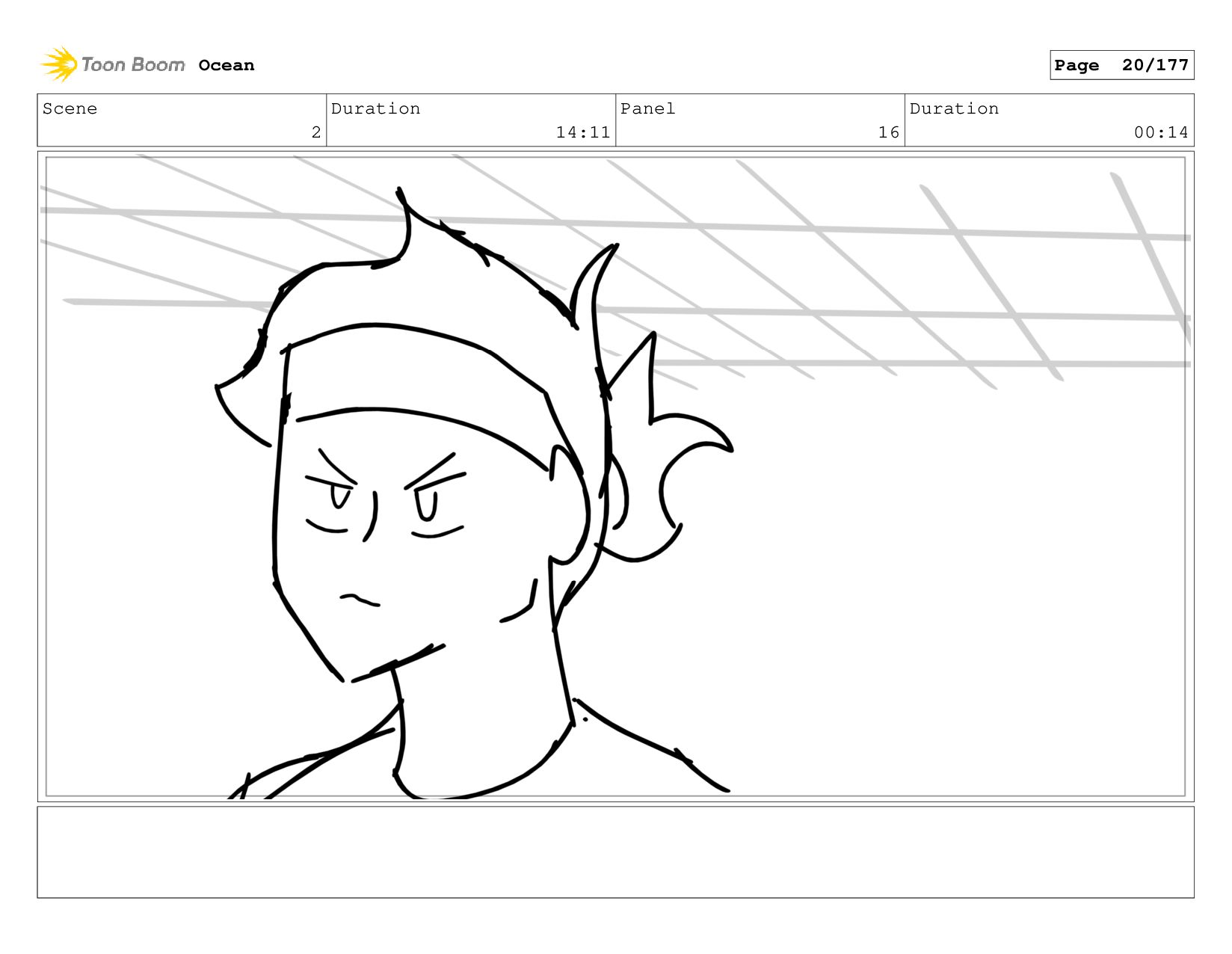Click the panel duration value '00:14'
The width and height of the screenshot is (1232, 954).
tap(1161, 132)
